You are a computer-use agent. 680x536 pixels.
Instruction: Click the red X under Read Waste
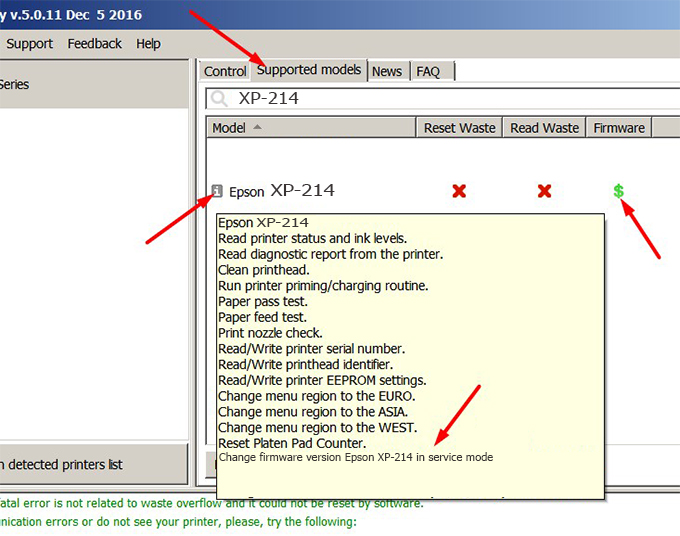[545, 191]
